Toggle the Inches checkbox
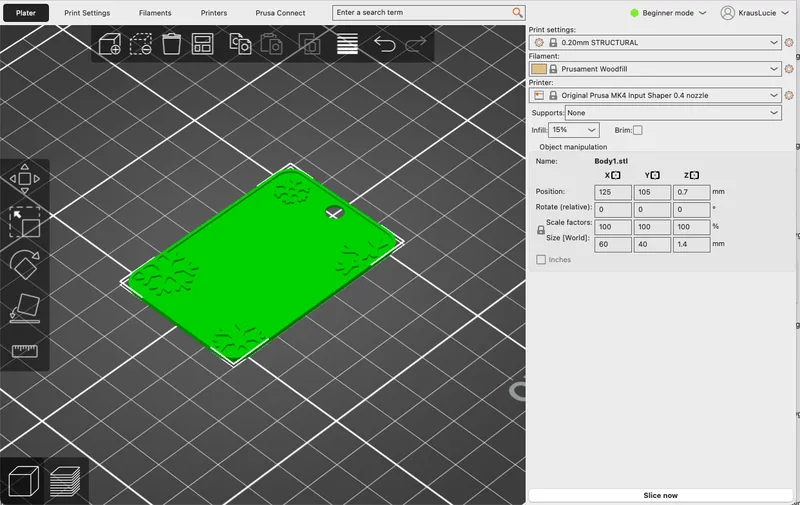Image resolution: width=800 pixels, height=505 pixels. click(x=541, y=260)
